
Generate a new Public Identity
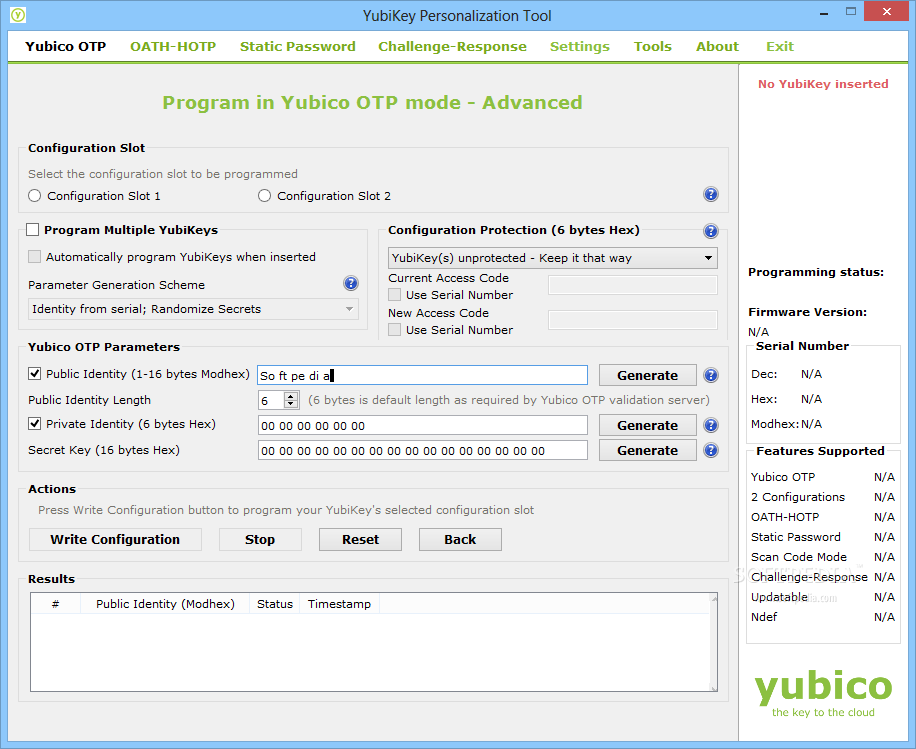pos(647,375)
